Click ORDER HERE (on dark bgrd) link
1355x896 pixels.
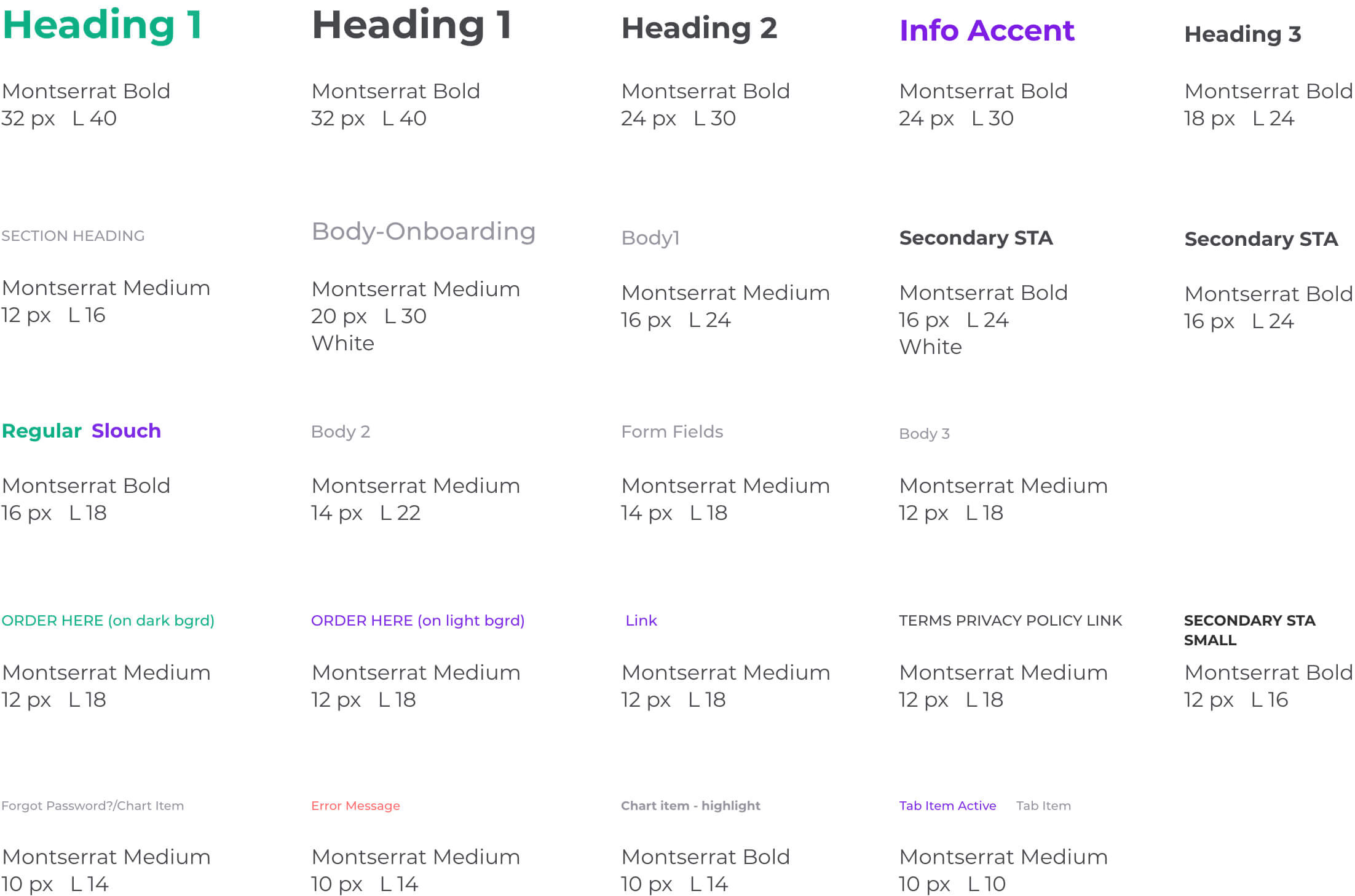108,621
